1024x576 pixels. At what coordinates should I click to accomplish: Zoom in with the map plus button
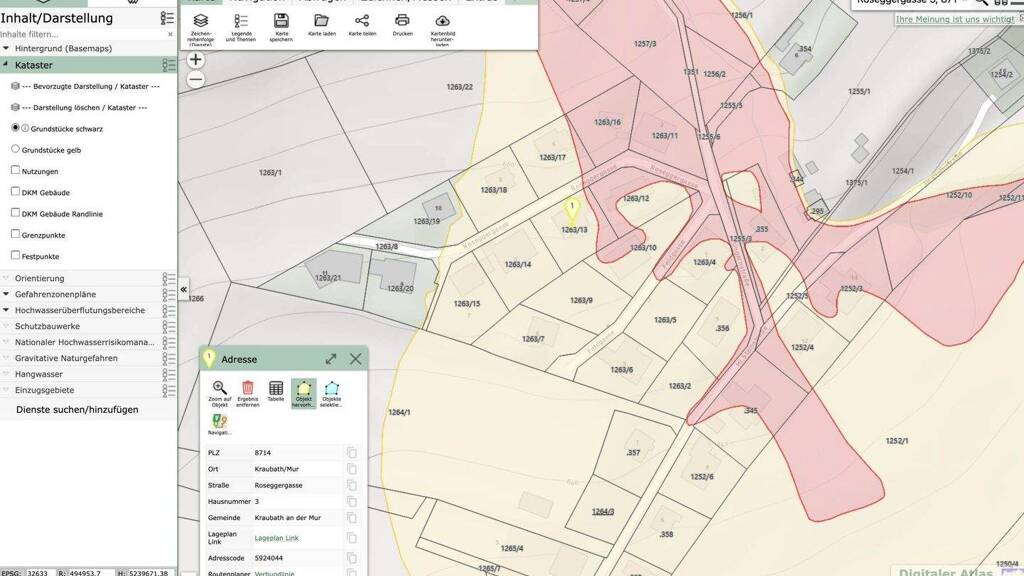(196, 60)
